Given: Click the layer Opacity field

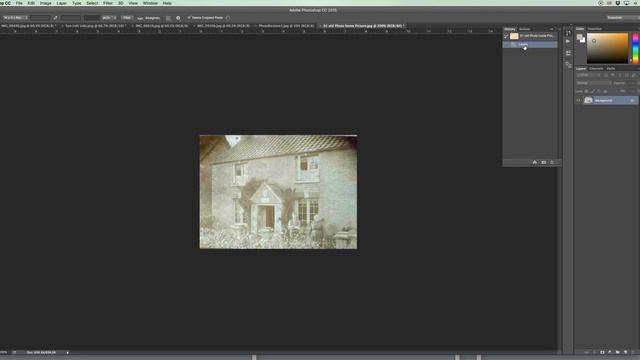Looking at the screenshot, I should click(632, 83).
